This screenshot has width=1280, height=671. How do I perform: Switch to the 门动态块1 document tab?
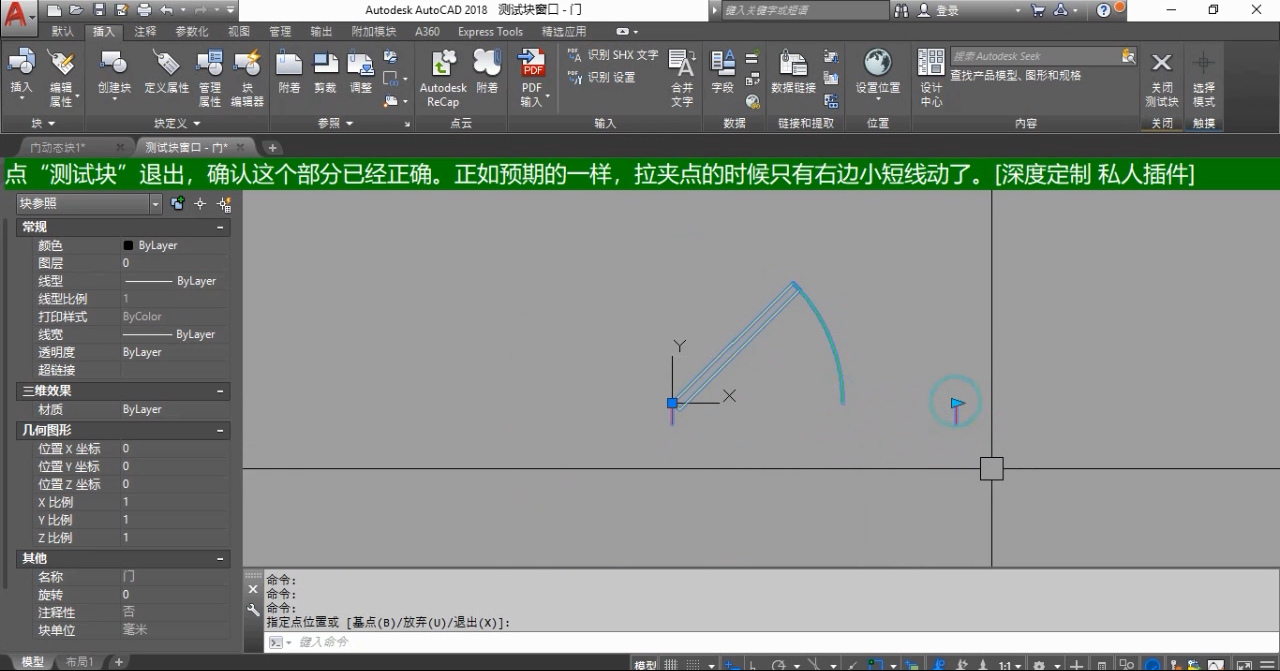click(x=58, y=148)
